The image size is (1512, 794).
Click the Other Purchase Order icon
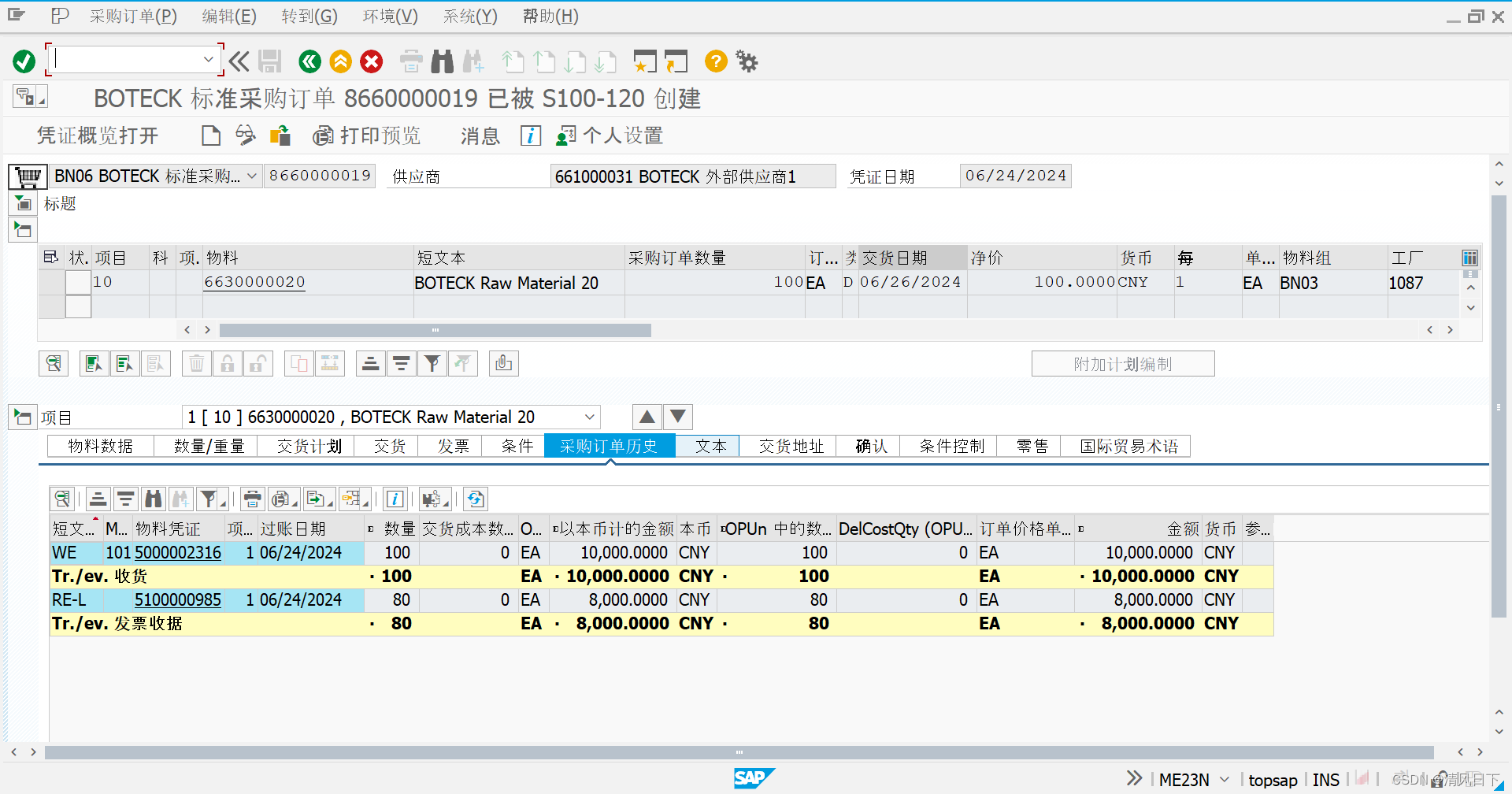(280, 135)
